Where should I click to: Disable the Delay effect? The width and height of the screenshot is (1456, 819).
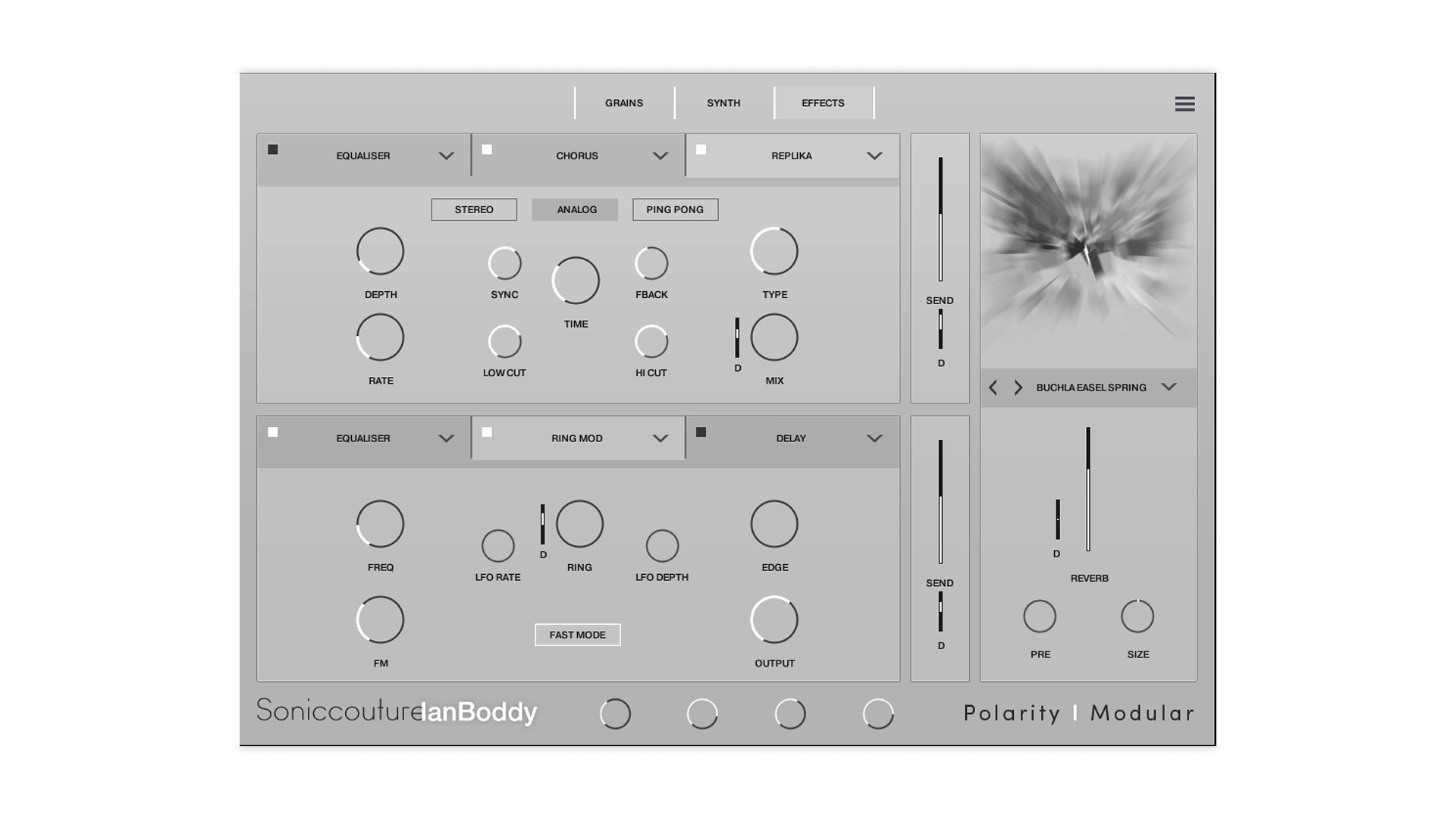tap(701, 431)
